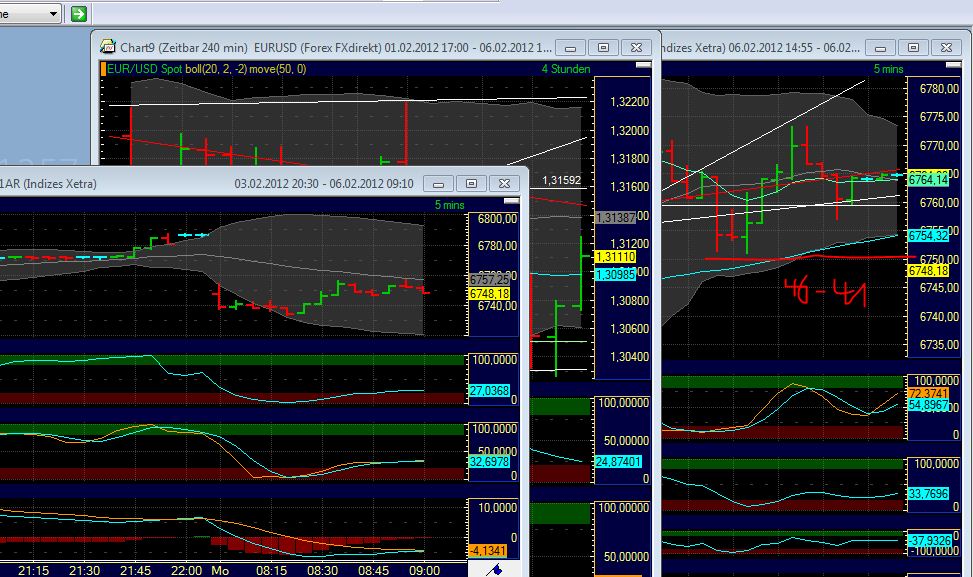The height and width of the screenshot is (577, 973).
Task: Click the orange marker beside EUR/USD Spot
Action: pos(103,69)
